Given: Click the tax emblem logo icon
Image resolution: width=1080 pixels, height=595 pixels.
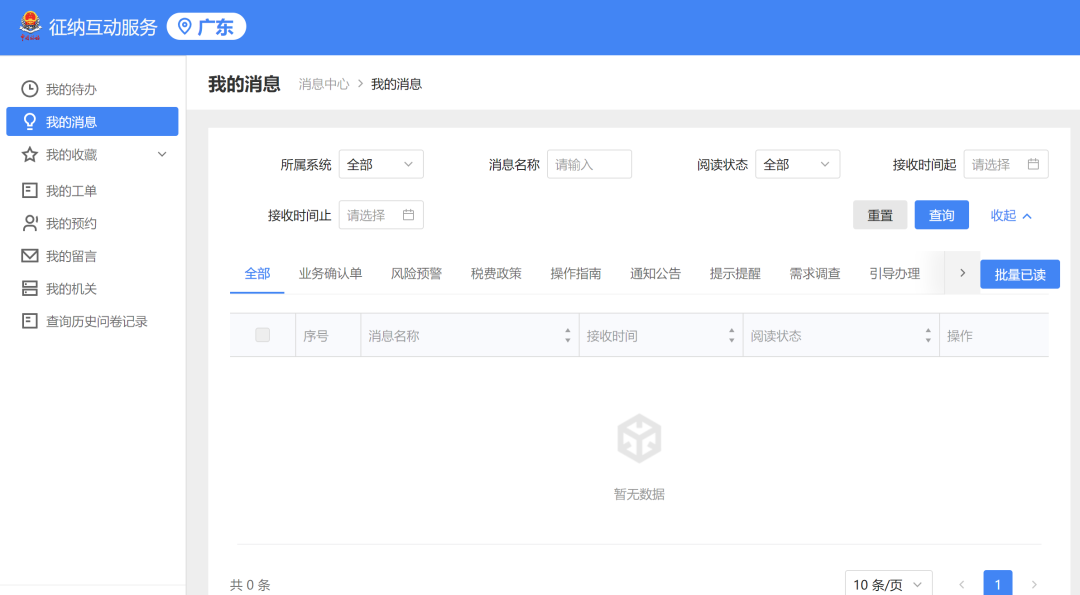Looking at the screenshot, I should [30, 26].
